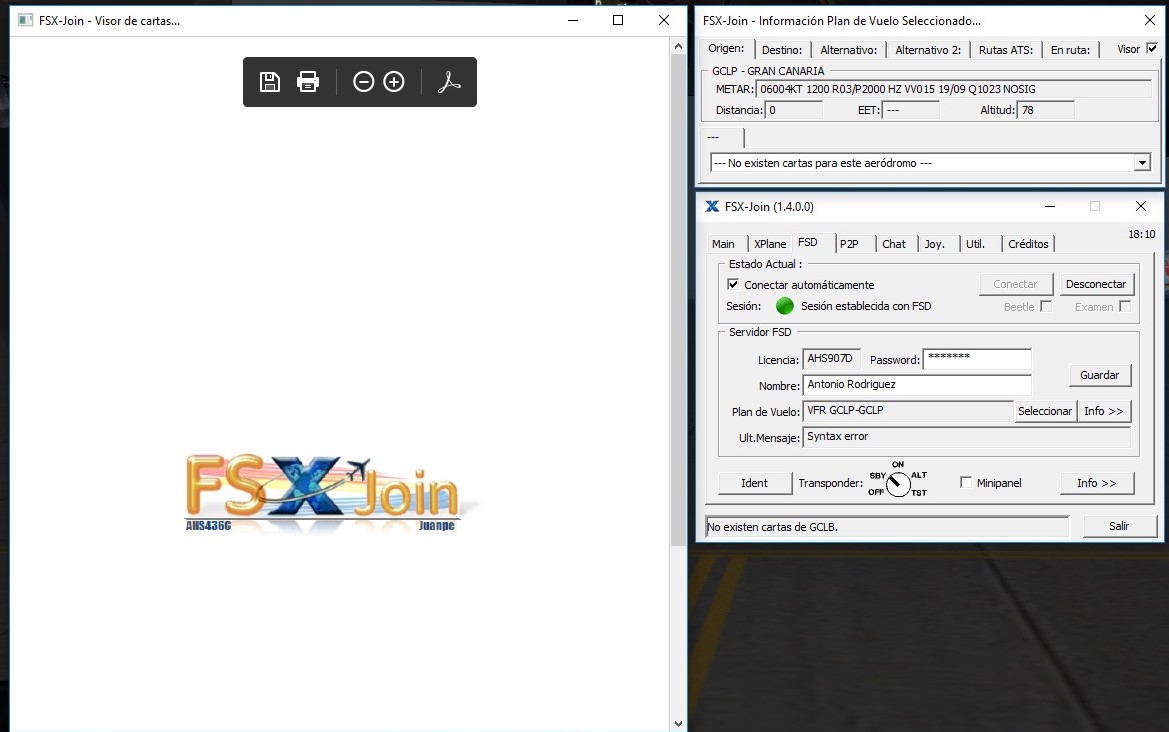The height and width of the screenshot is (732, 1169).
Task: Click the Seleccionar flight plan button
Action: 1044,411
